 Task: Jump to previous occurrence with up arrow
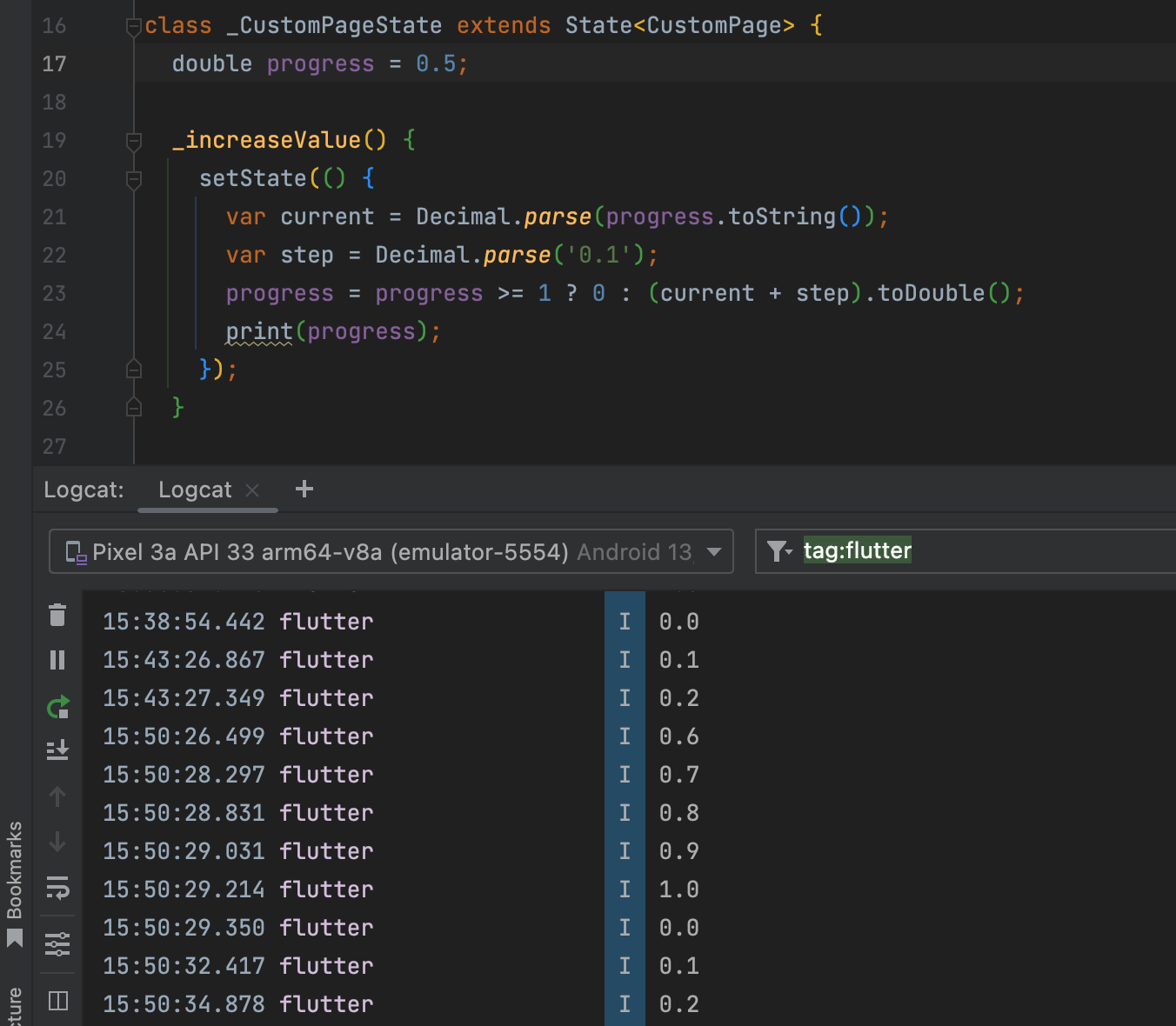pyautogui.click(x=57, y=796)
